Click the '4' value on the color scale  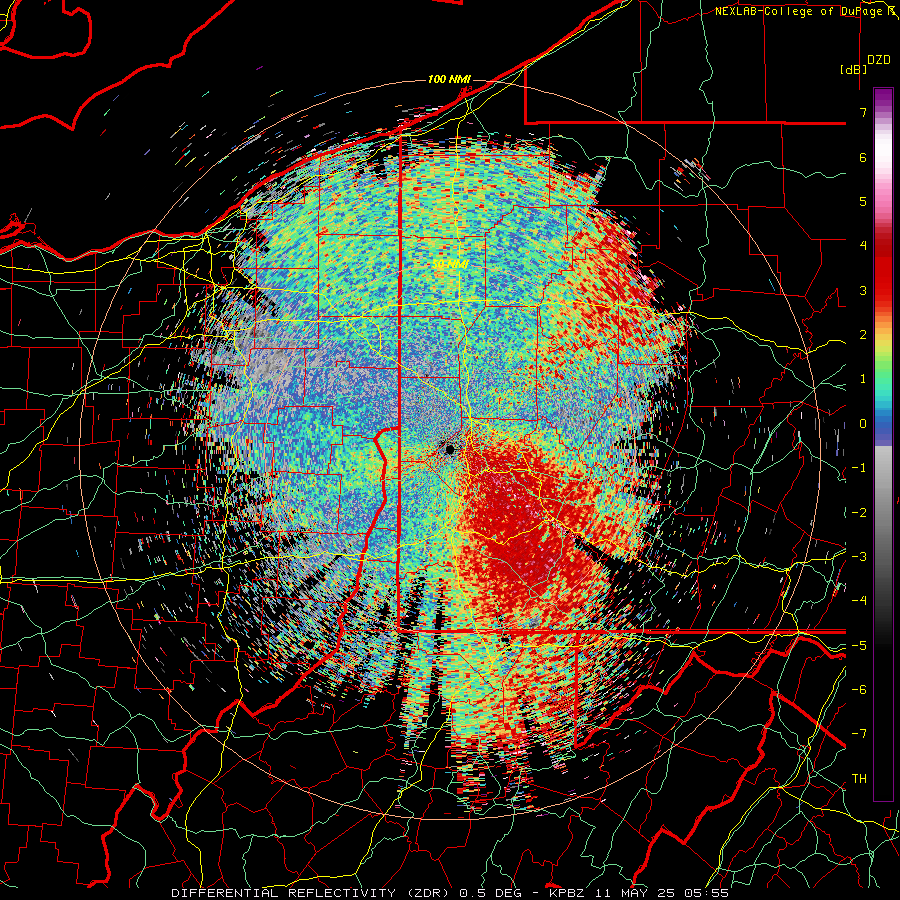coord(863,246)
